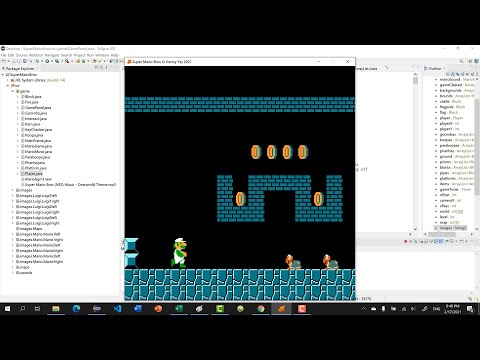Select the Outline view tab
This screenshot has height=360, width=480.
click(434, 68)
